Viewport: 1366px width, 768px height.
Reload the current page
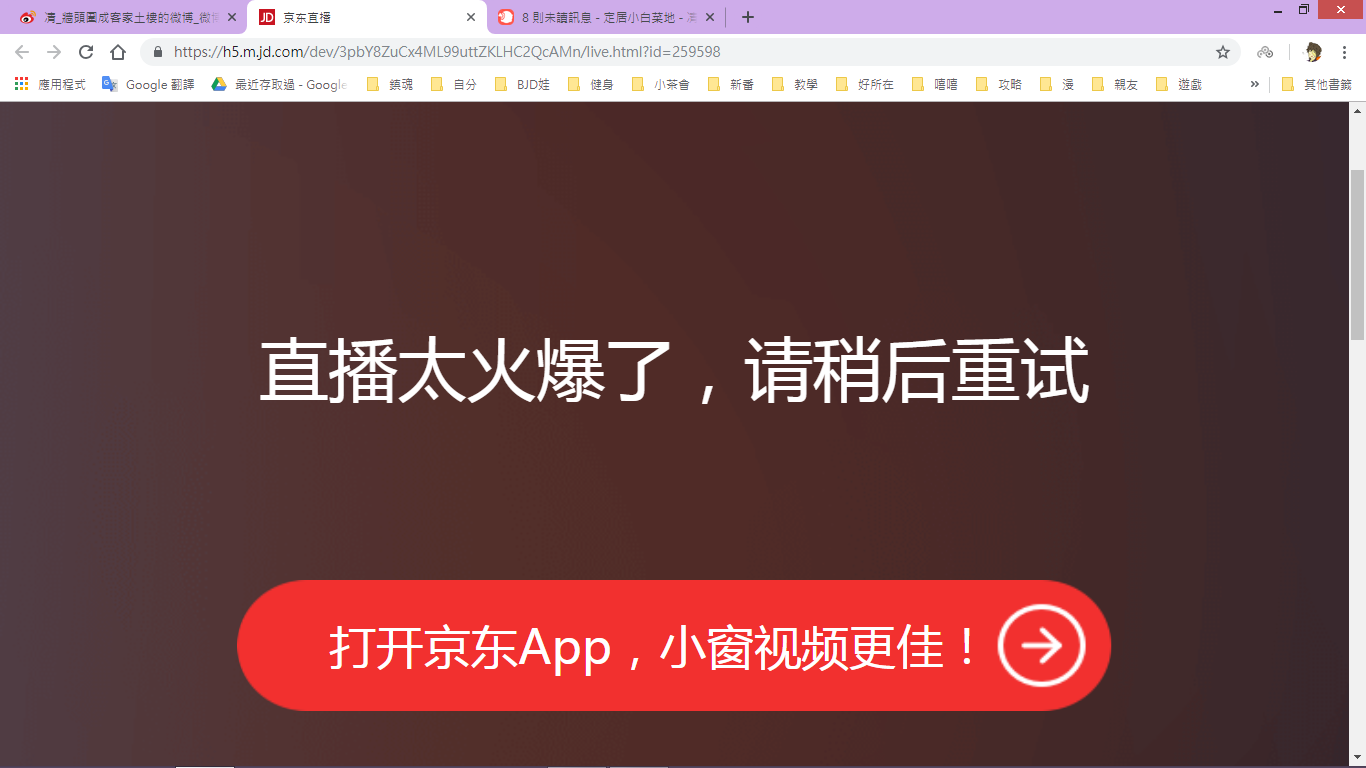click(86, 52)
